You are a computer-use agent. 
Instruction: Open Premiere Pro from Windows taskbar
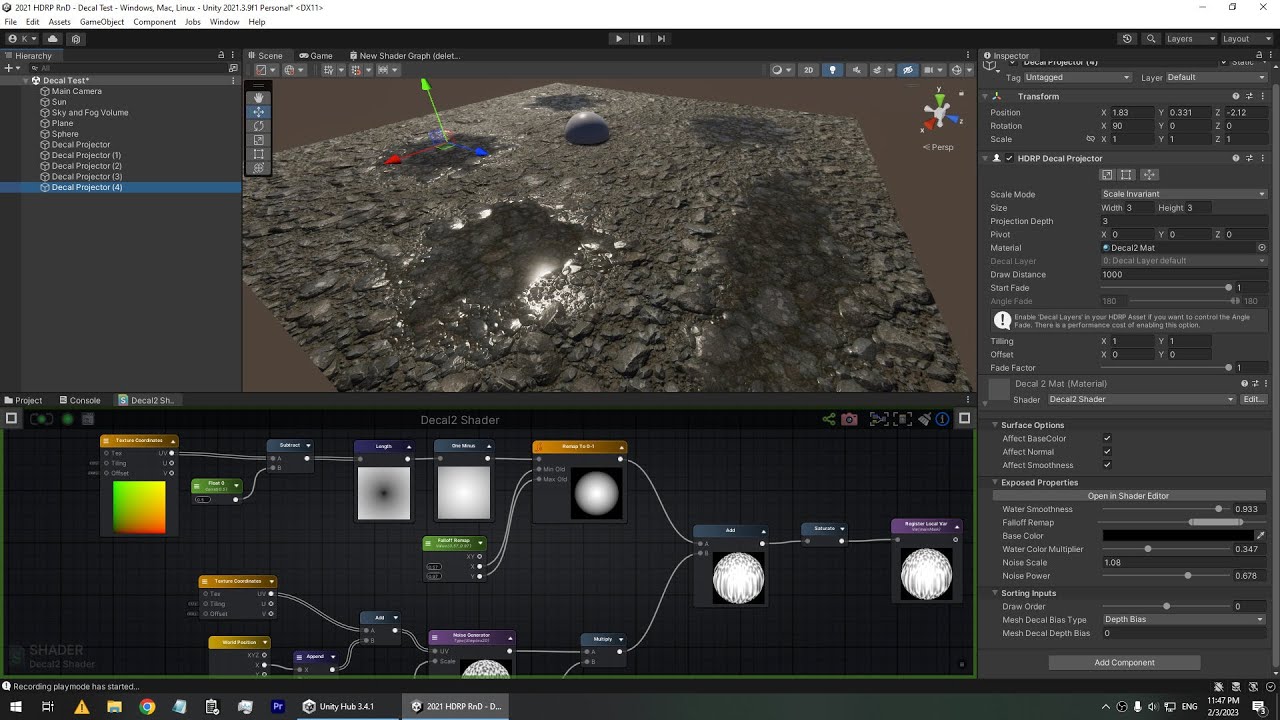[278, 706]
